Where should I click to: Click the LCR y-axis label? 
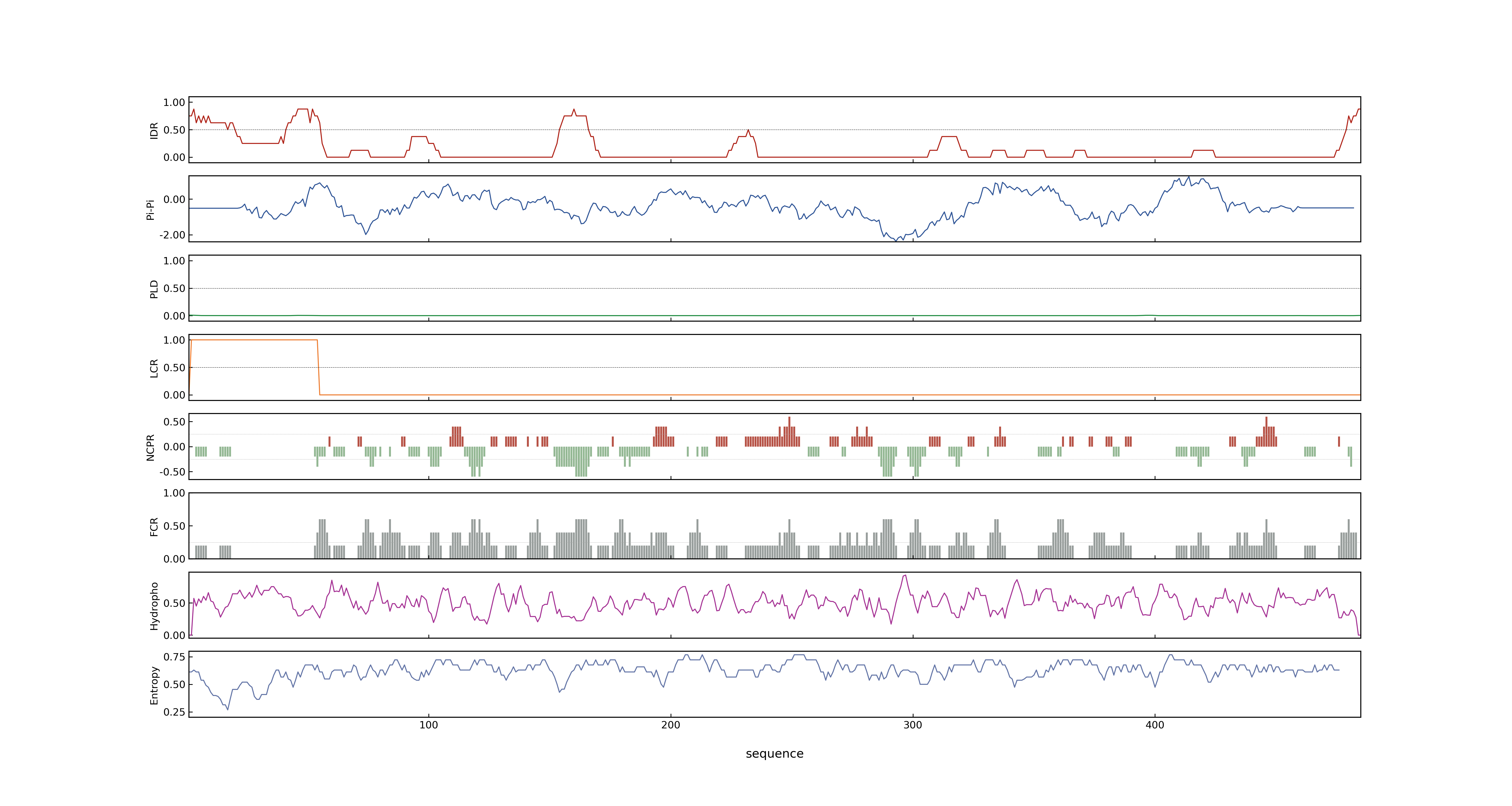coord(154,368)
